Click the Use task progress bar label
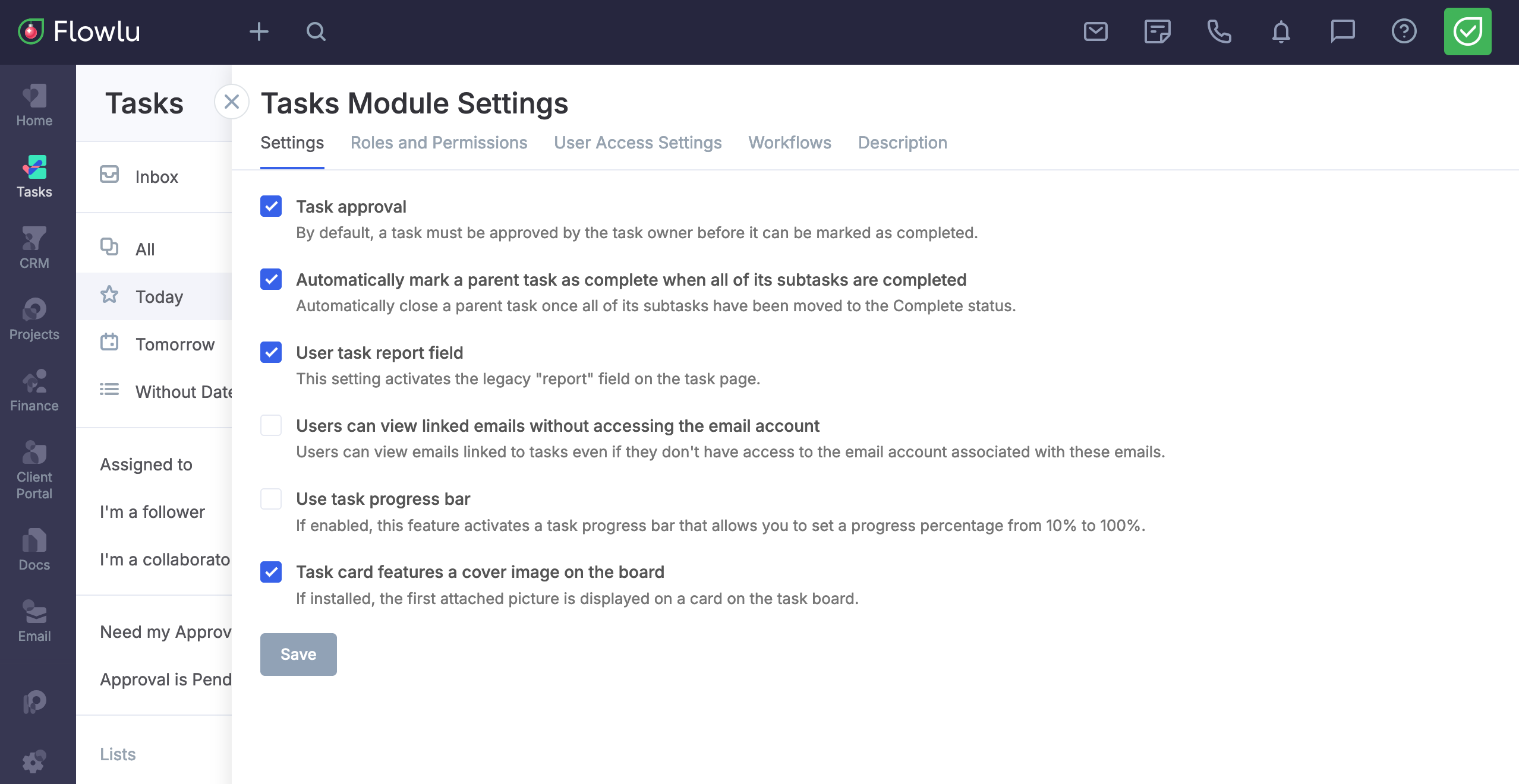The image size is (1519, 784). tap(383, 498)
